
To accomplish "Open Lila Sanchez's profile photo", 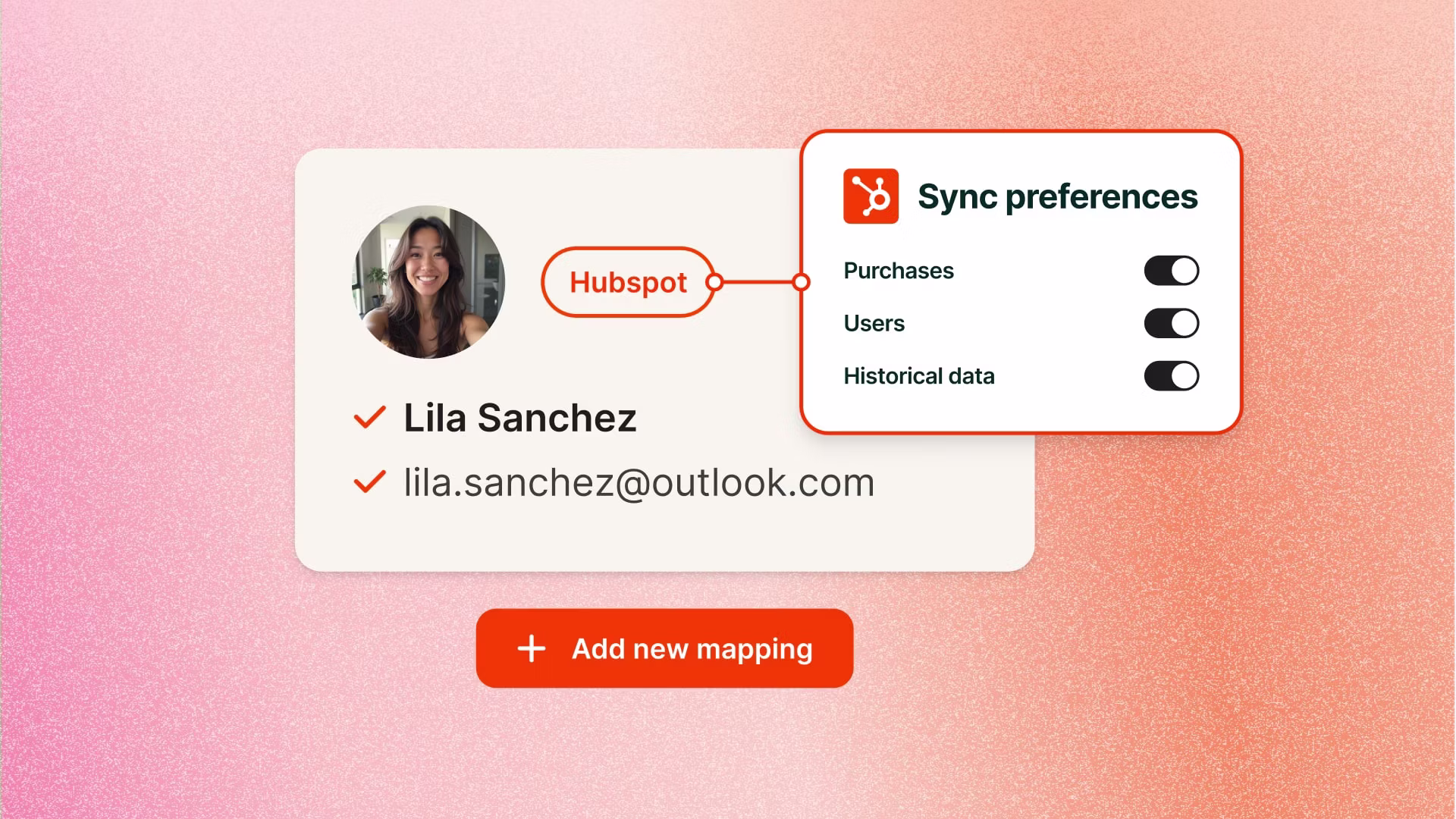I will (x=428, y=282).
